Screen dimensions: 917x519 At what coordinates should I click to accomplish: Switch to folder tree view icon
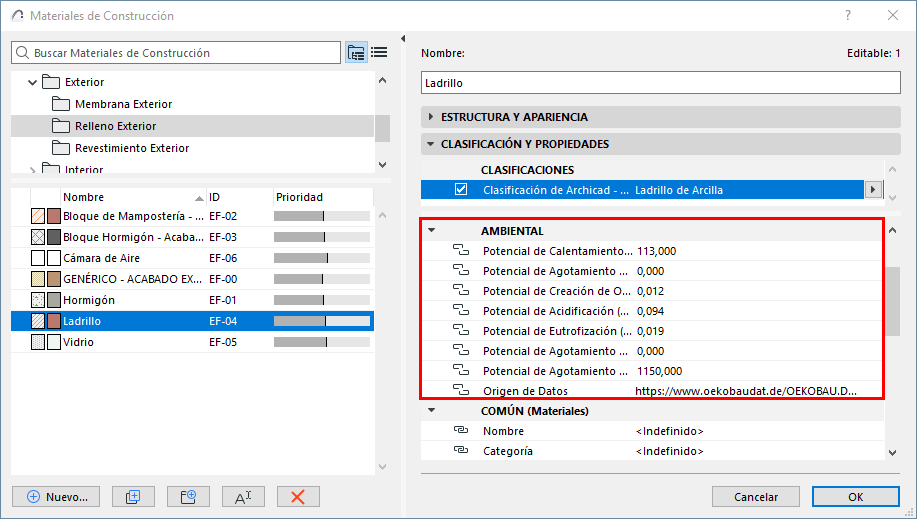pos(356,53)
